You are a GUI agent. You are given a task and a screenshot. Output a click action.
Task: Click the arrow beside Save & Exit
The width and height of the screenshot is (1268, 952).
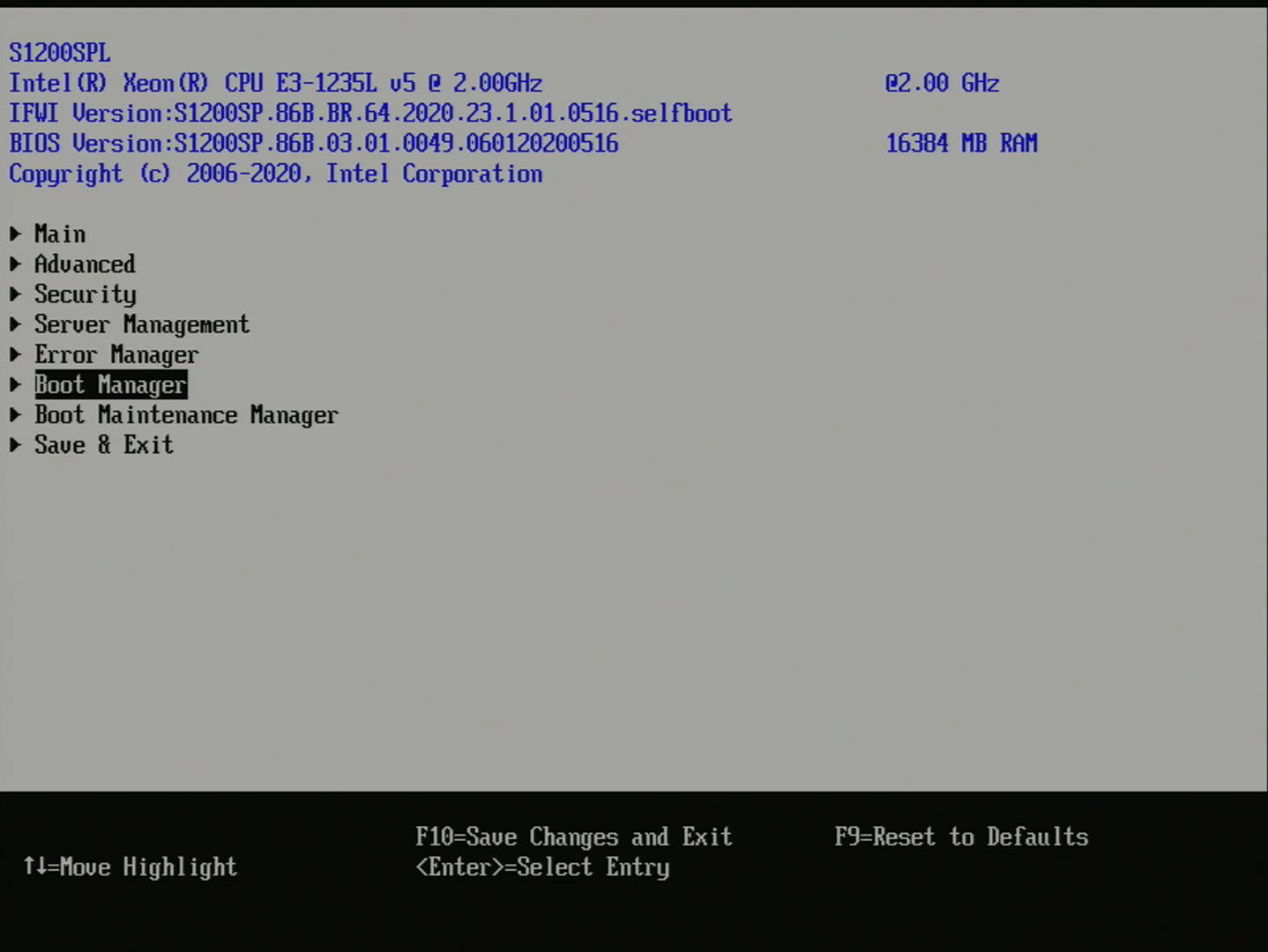pyautogui.click(x=15, y=444)
